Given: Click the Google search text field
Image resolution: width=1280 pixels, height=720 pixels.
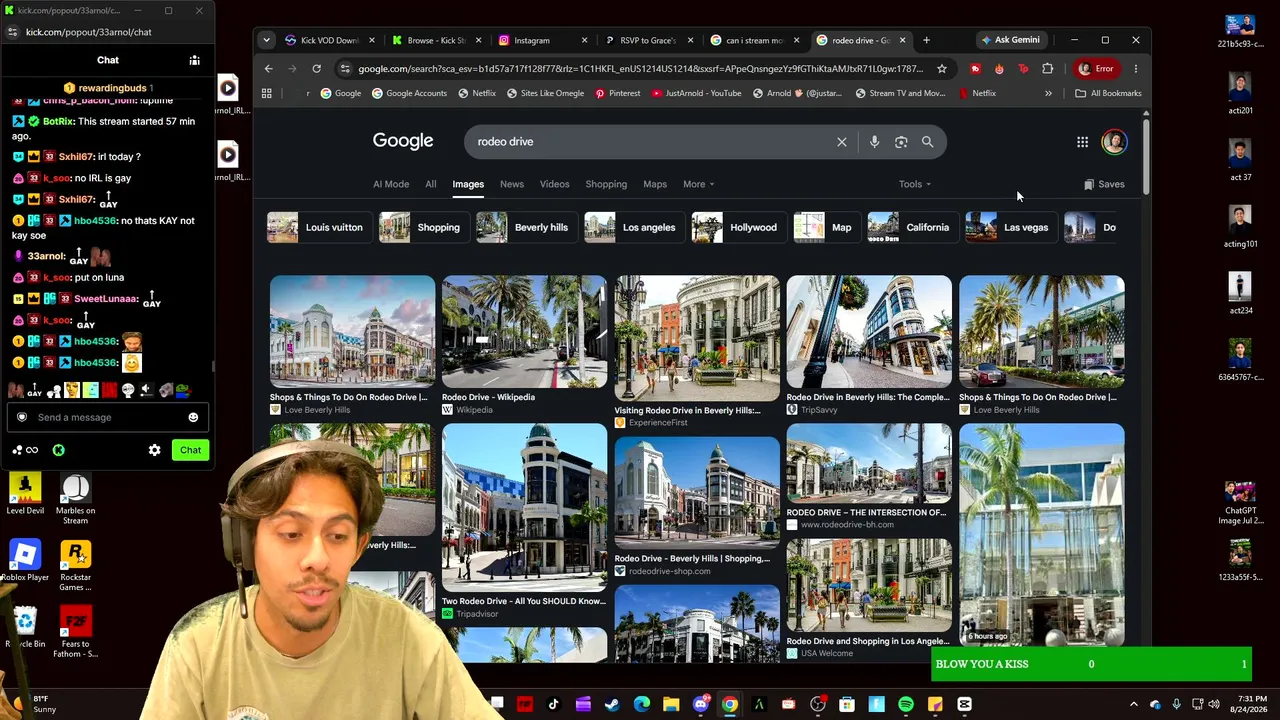Looking at the screenshot, I should (650, 142).
